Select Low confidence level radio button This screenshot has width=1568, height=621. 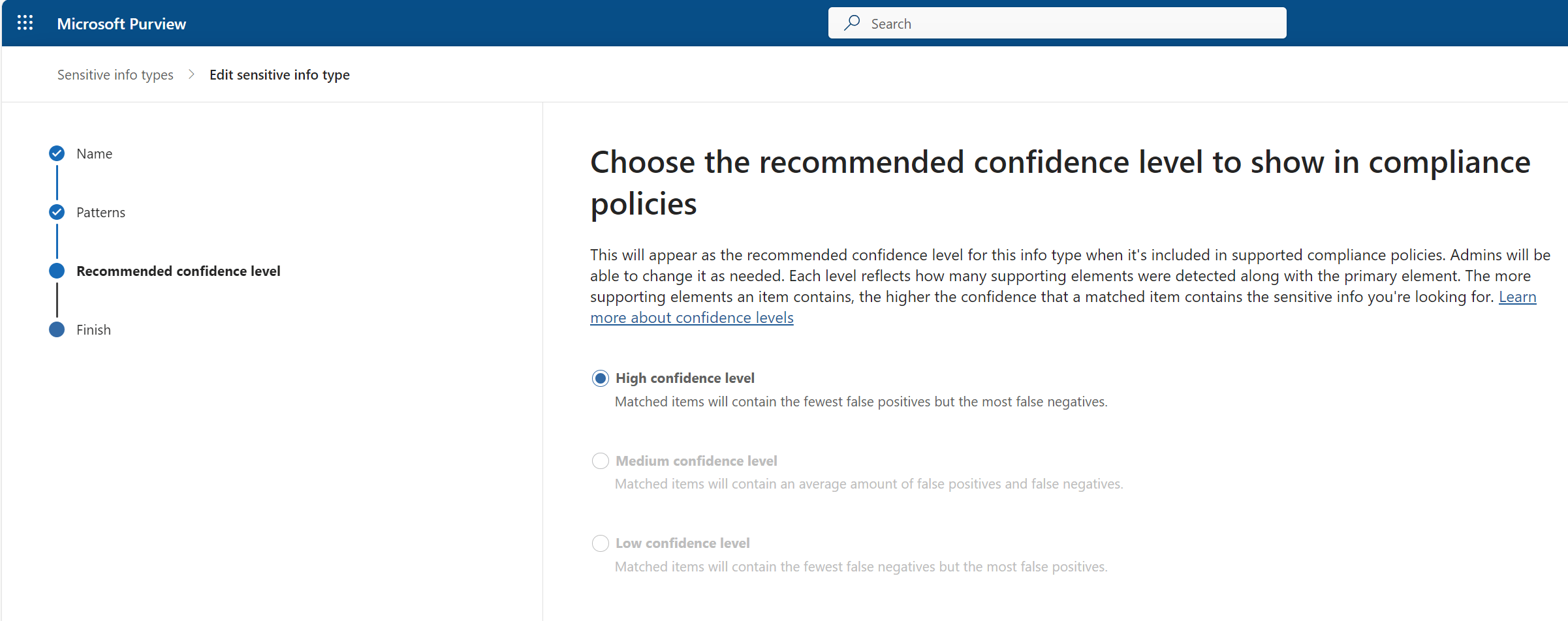(600, 543)
